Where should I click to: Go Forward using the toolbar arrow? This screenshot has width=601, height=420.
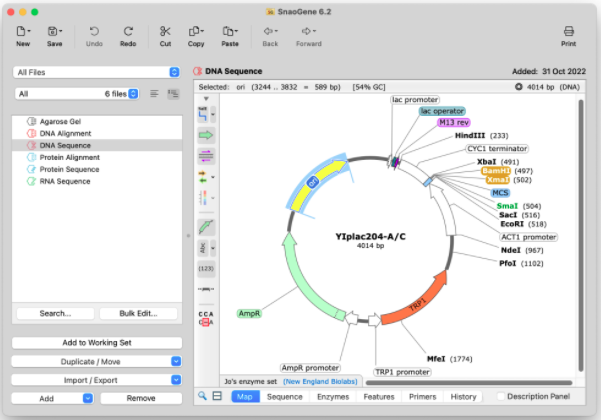(309, 31)
